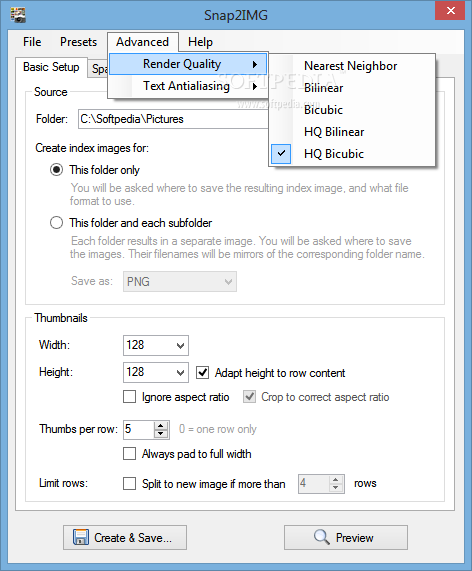
Task: Close the Snap2IMG window
Action: (450, 11)
